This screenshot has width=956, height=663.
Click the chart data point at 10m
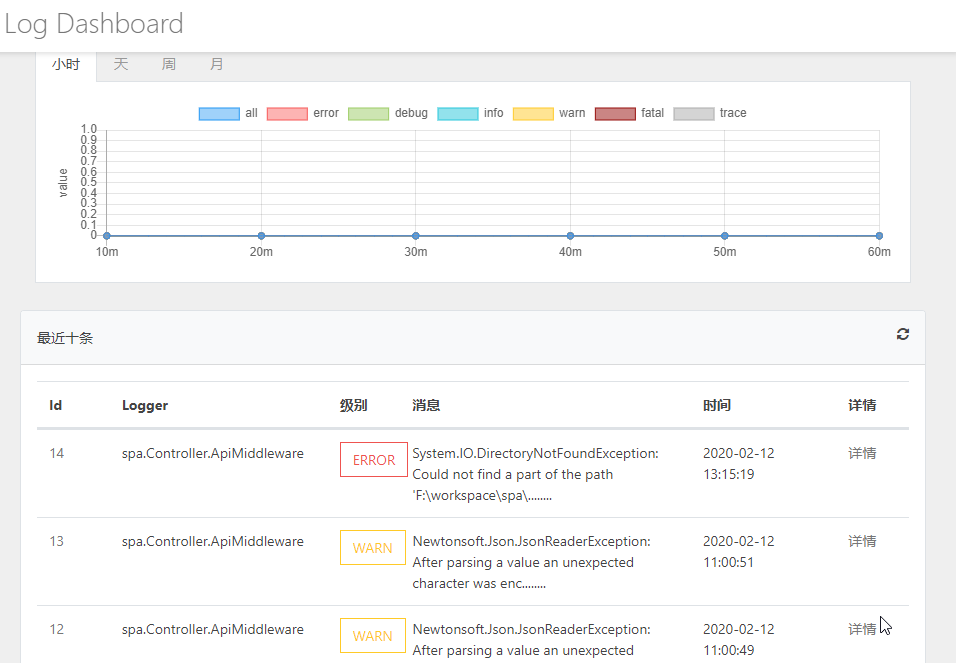click(107, 236)
